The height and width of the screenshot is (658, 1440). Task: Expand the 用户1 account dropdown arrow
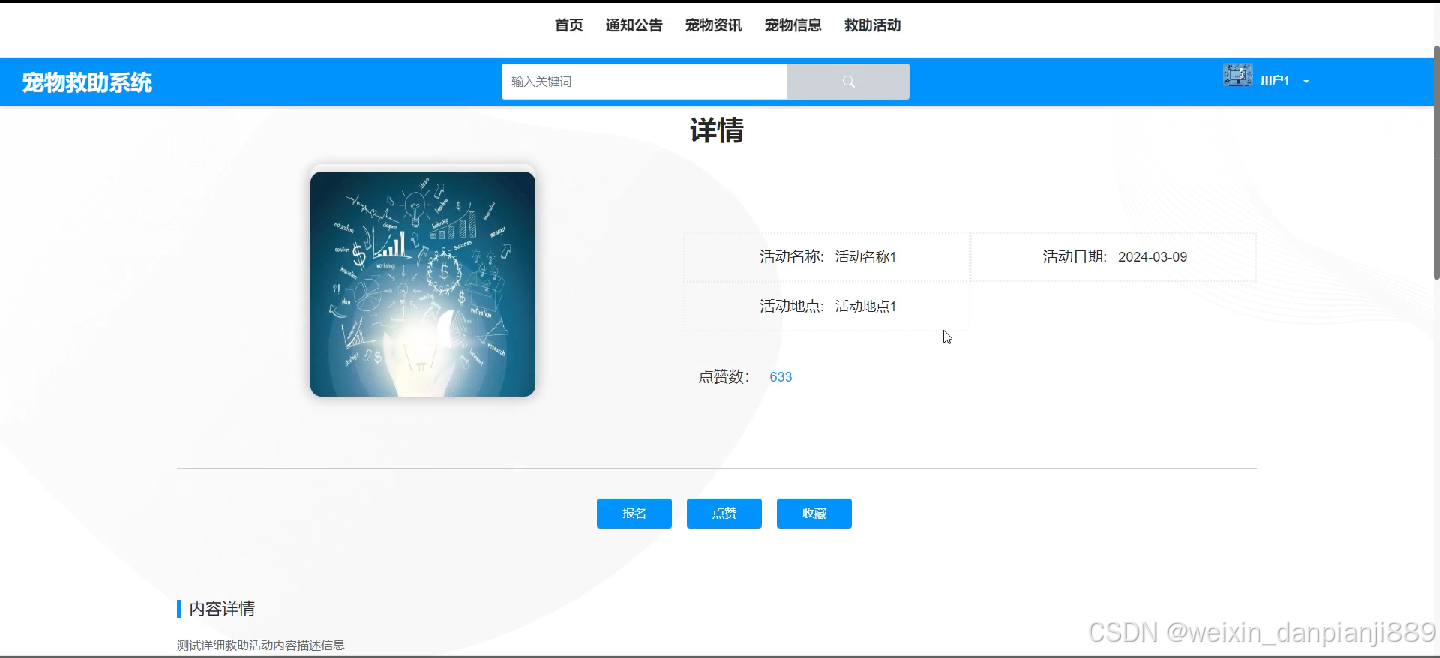[x=1306, y=82]
